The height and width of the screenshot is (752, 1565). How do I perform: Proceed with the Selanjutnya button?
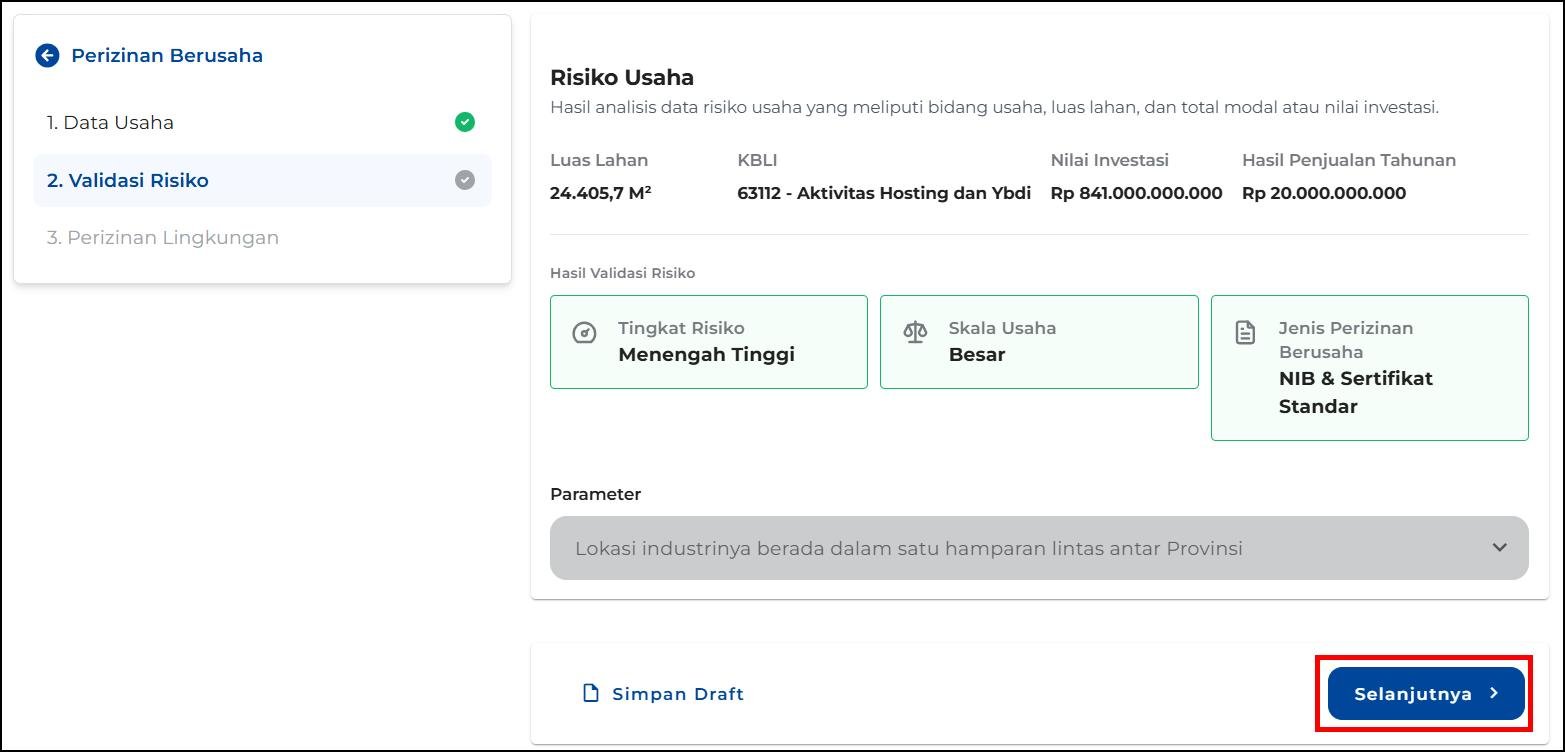tap(1426, 693)
